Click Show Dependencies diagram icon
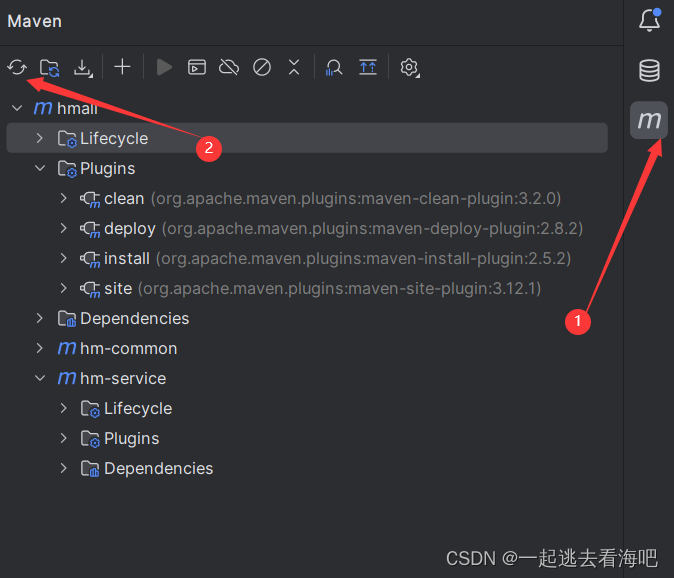This screenshot has height=578, width=674. tap(368, 67)
